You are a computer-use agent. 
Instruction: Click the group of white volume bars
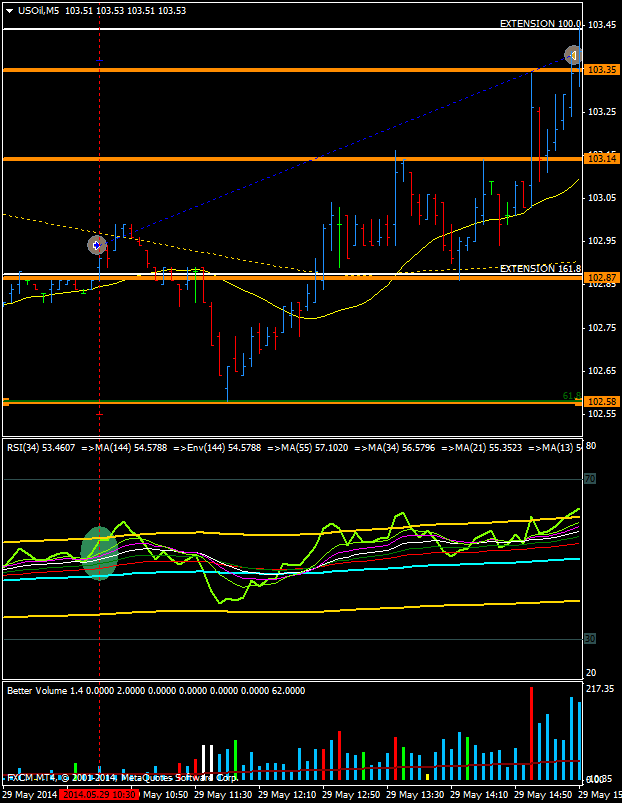point(208,762)
